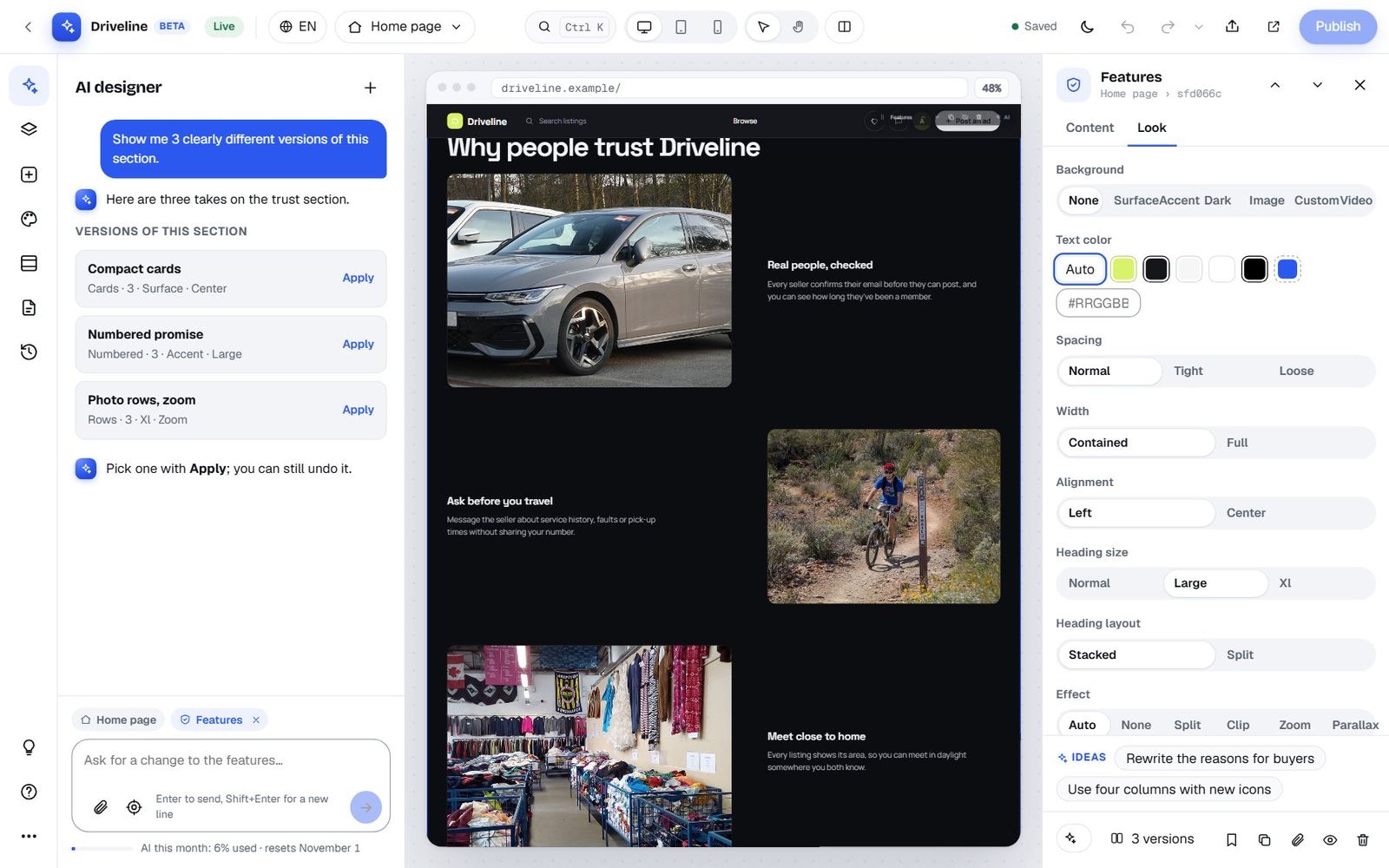1389x868 pixels.
Task: Open the Home page dropdown
Action: pos(405,27)
